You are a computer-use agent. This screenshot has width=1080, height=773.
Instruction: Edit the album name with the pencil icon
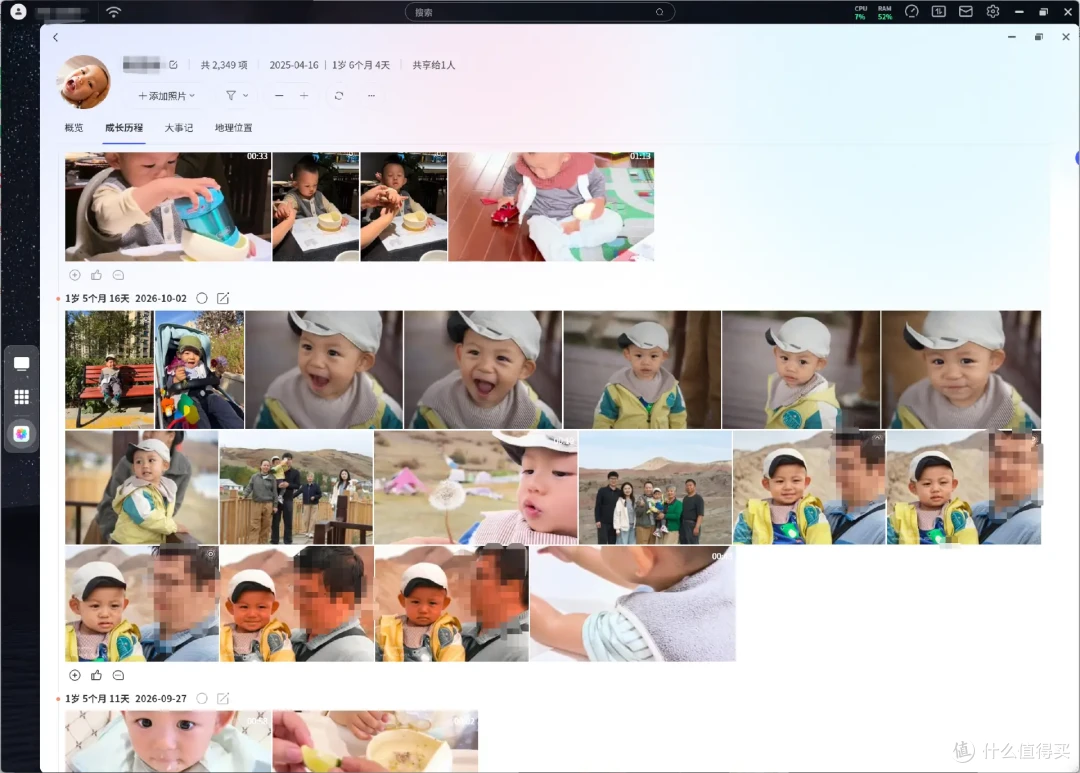[x=174, y=65]
